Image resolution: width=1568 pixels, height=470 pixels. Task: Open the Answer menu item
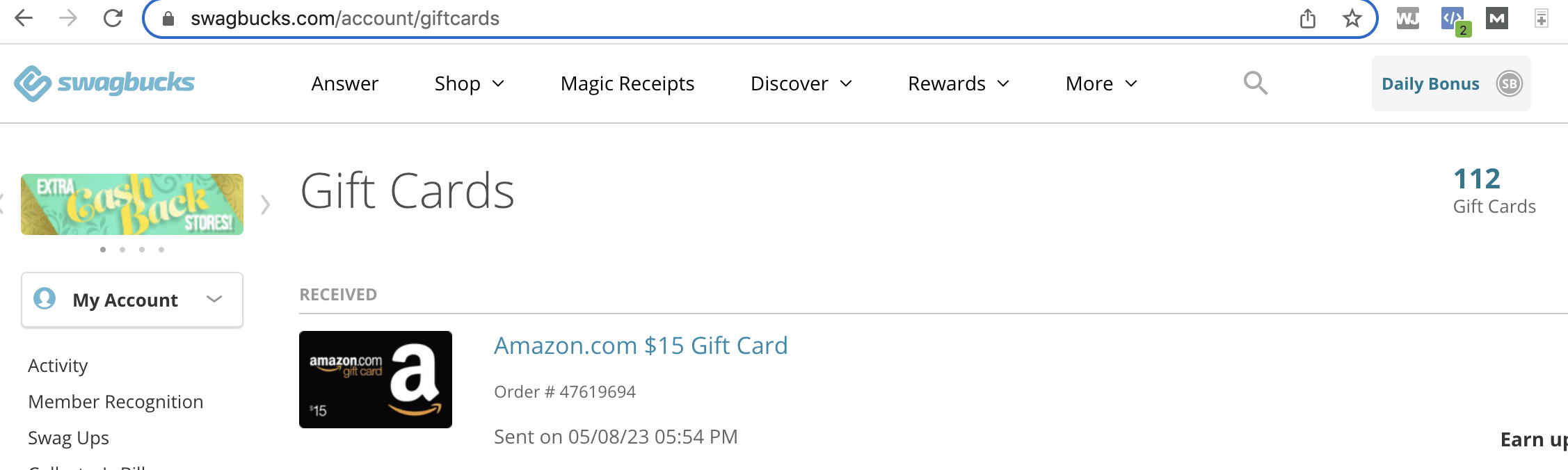344,83
